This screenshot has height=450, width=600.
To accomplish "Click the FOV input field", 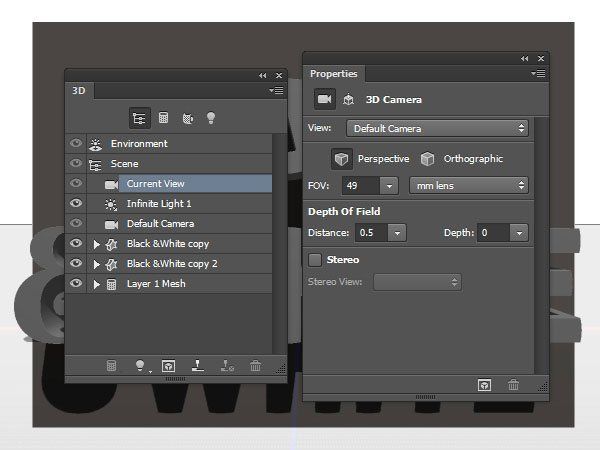I will click(x=361, y=186).
